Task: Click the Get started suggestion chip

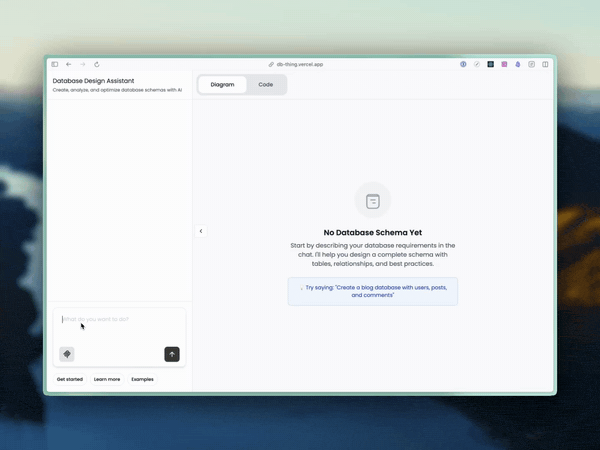Action: click(x=70, y=379)
